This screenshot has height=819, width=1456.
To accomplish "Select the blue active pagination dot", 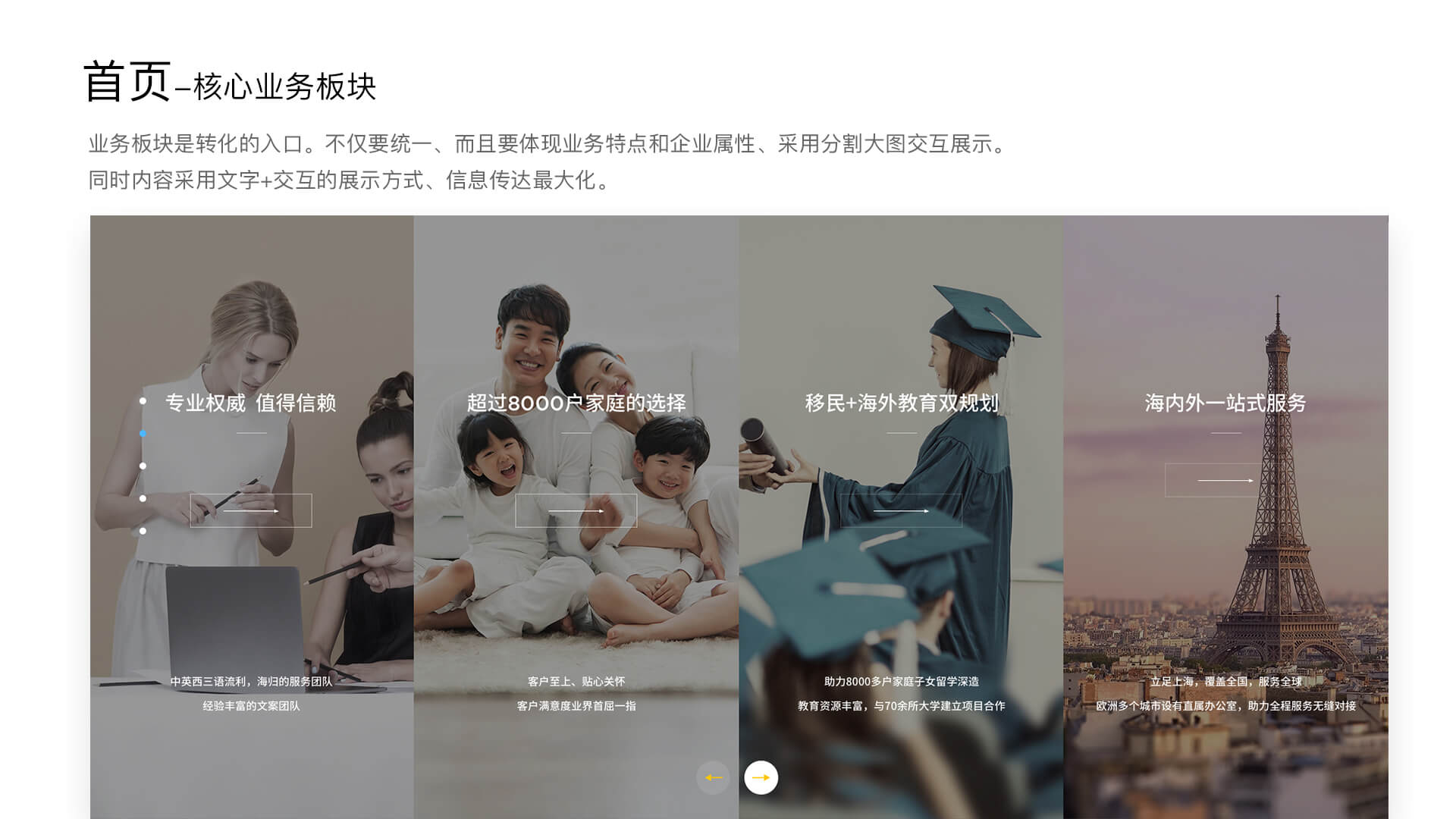I will coord(143,433).
